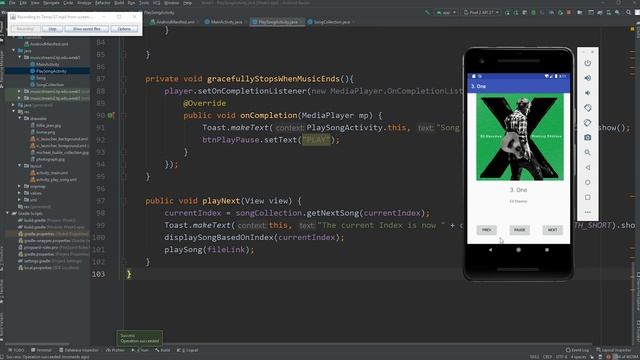Viewport: 640px width, 360px height.
Task: Click the green Run app icon in toolbar
Action: pos(507,13)
